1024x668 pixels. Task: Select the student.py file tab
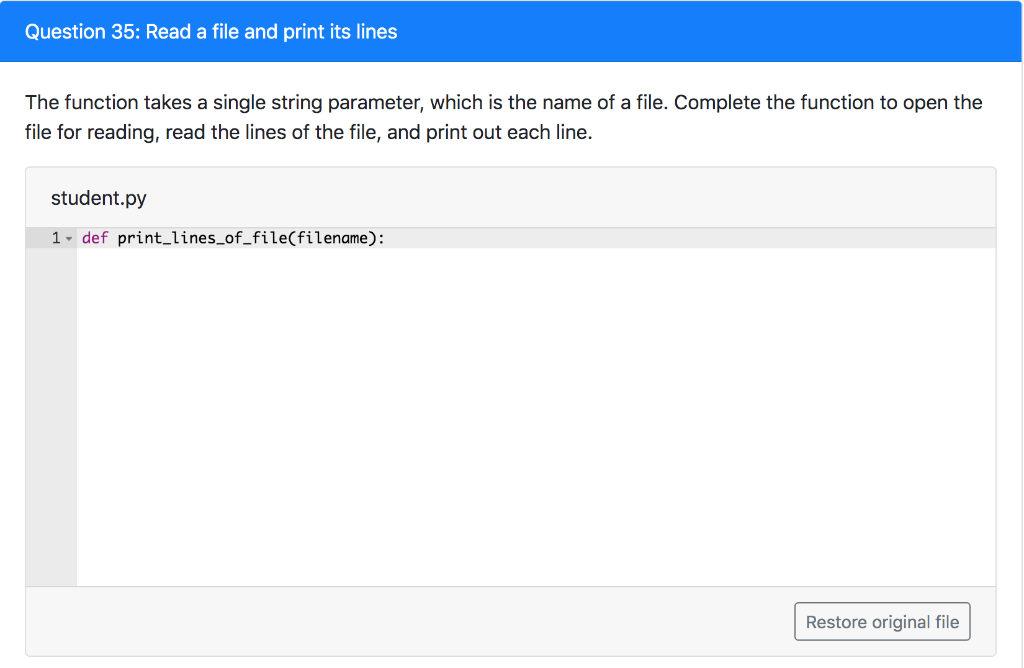pyautogui.click(x=98, y=198)
